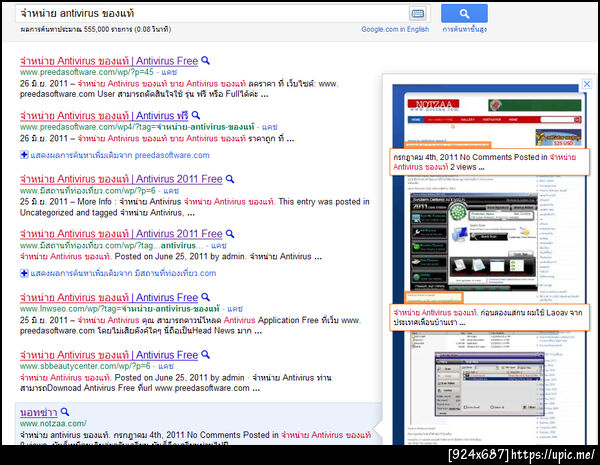Click the blue search button
The image size is (600, 465).
464,13
